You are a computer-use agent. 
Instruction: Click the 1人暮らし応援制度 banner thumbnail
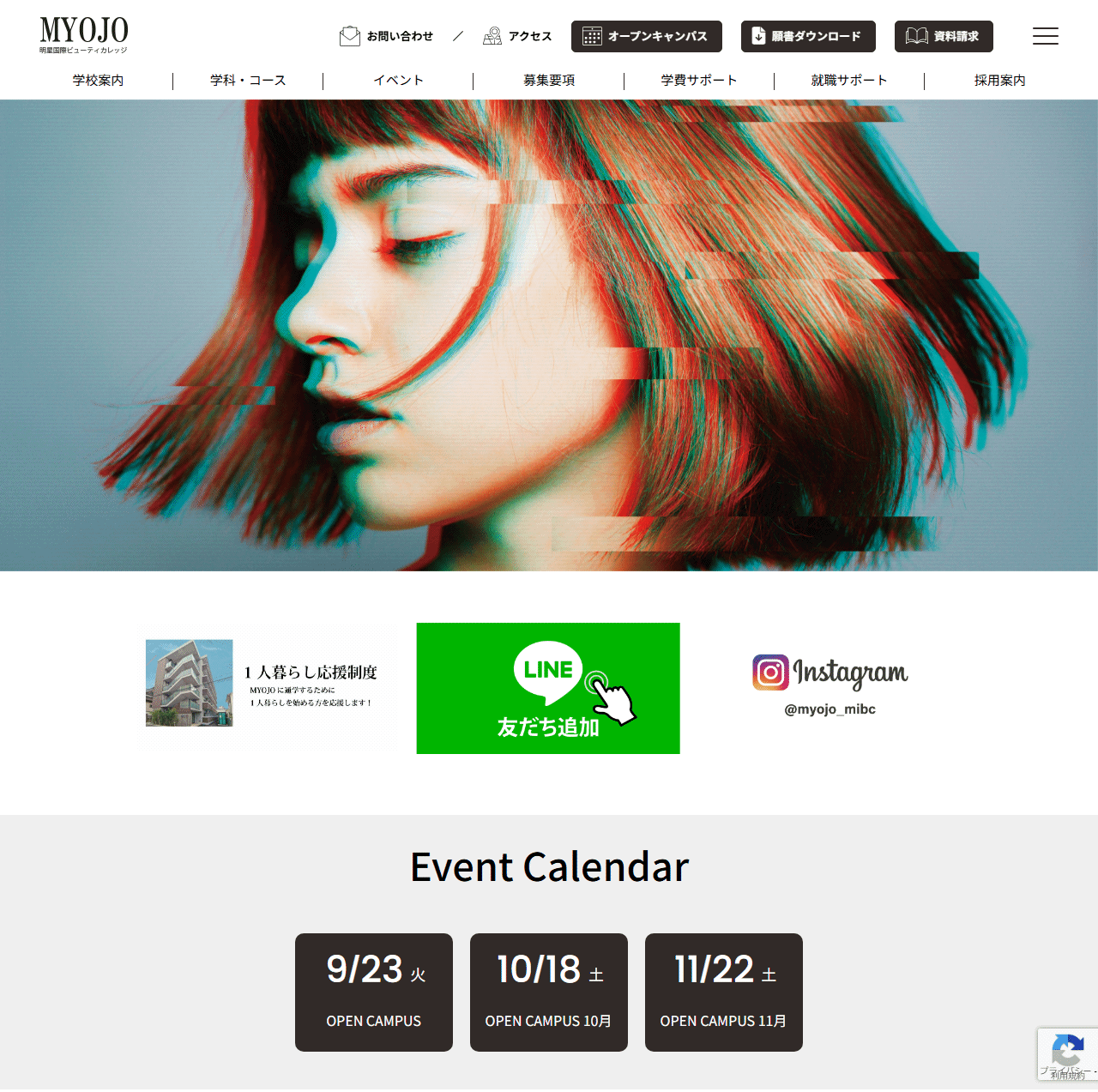click(x=190, y=683)
